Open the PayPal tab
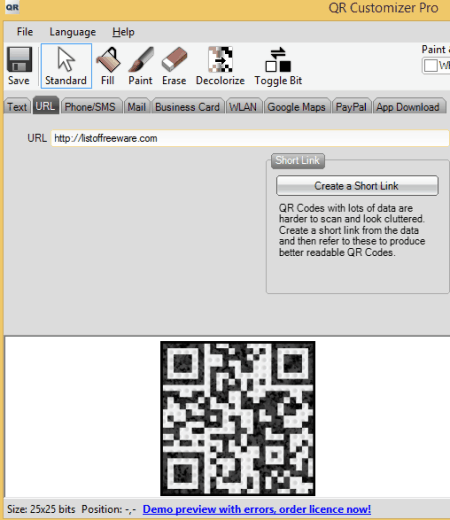The width and height of the screenshot is (450, 520). (x=351, y=107)
